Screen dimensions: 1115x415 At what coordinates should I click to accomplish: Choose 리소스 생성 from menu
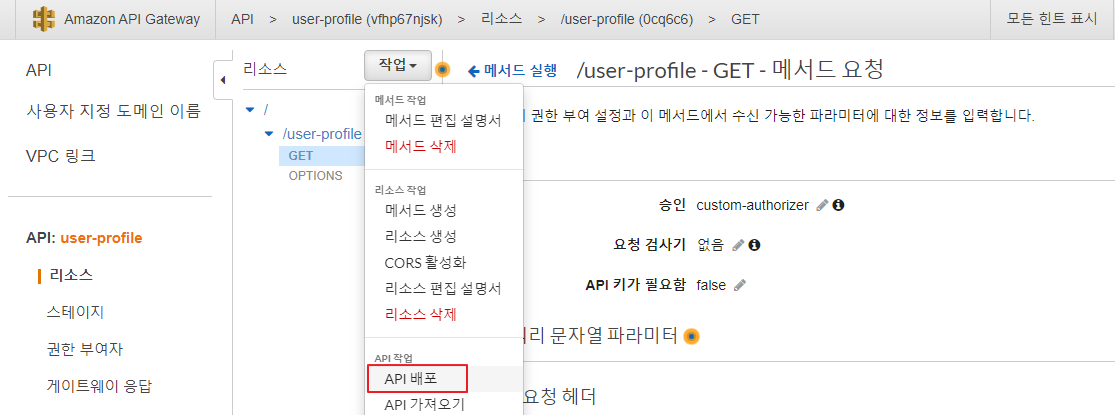420,236
